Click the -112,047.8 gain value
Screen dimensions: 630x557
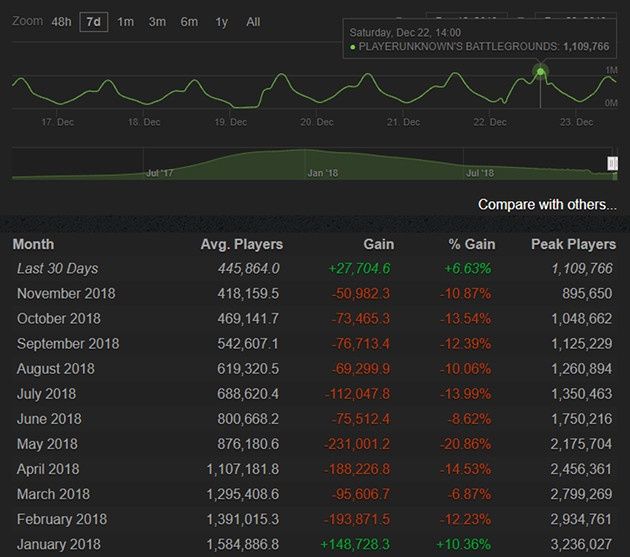358,394
